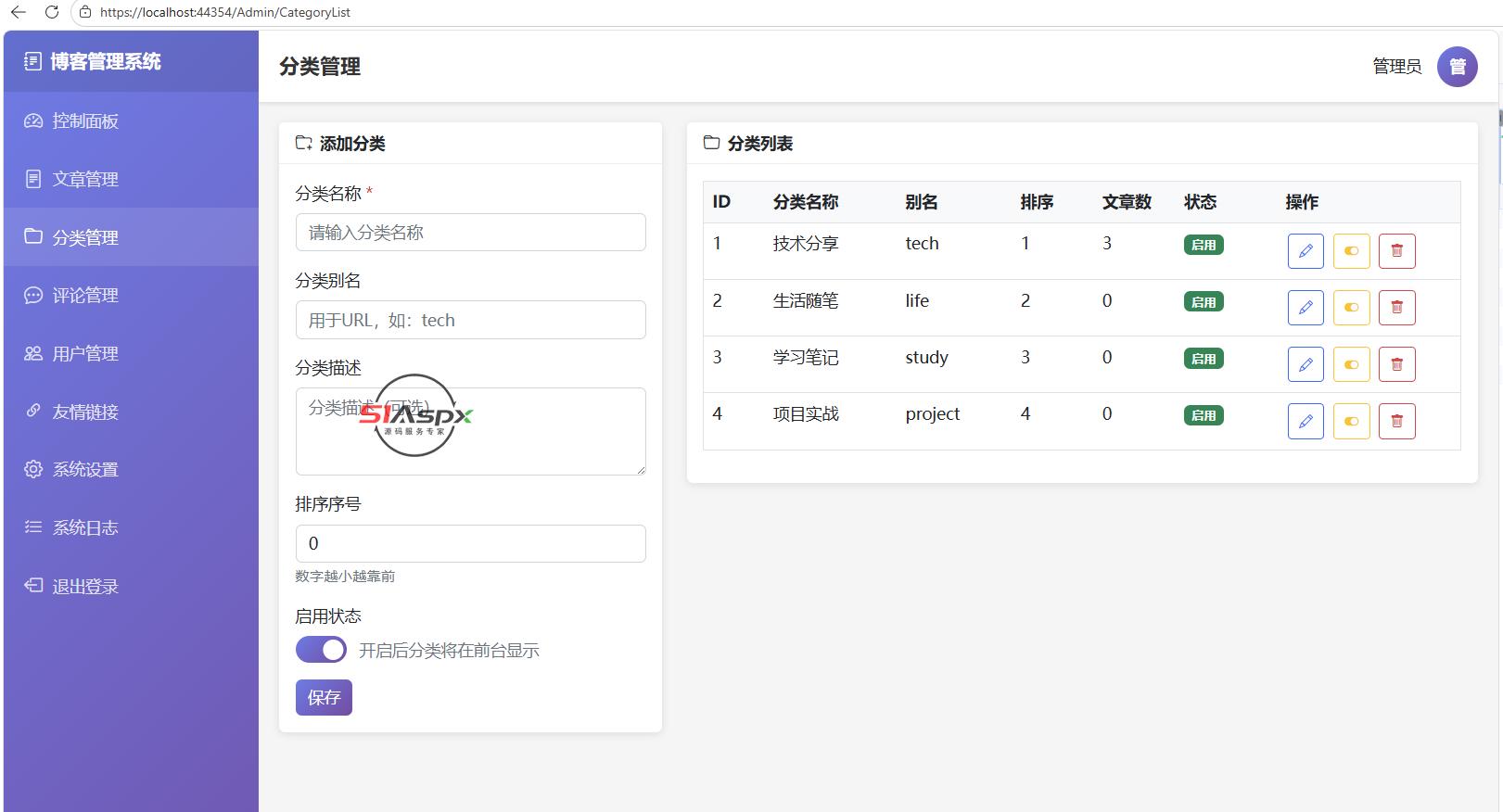Click the edit pencil icon for 学习笔记
This screenshot has width=1503, height=812.
1306,364
